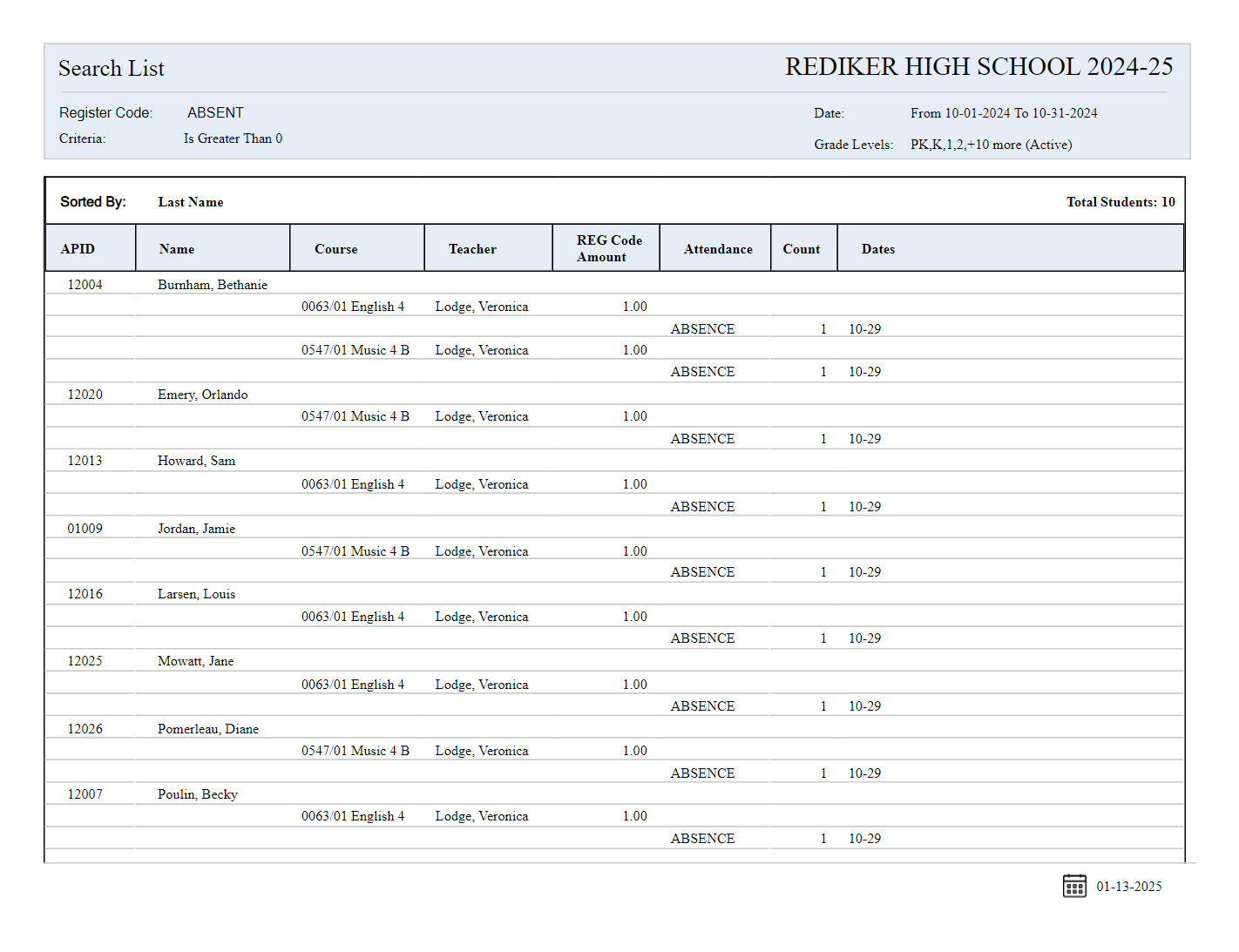
Task: Click the Is Greater Than 0 criteria
Action: click(x=233, y=138)
